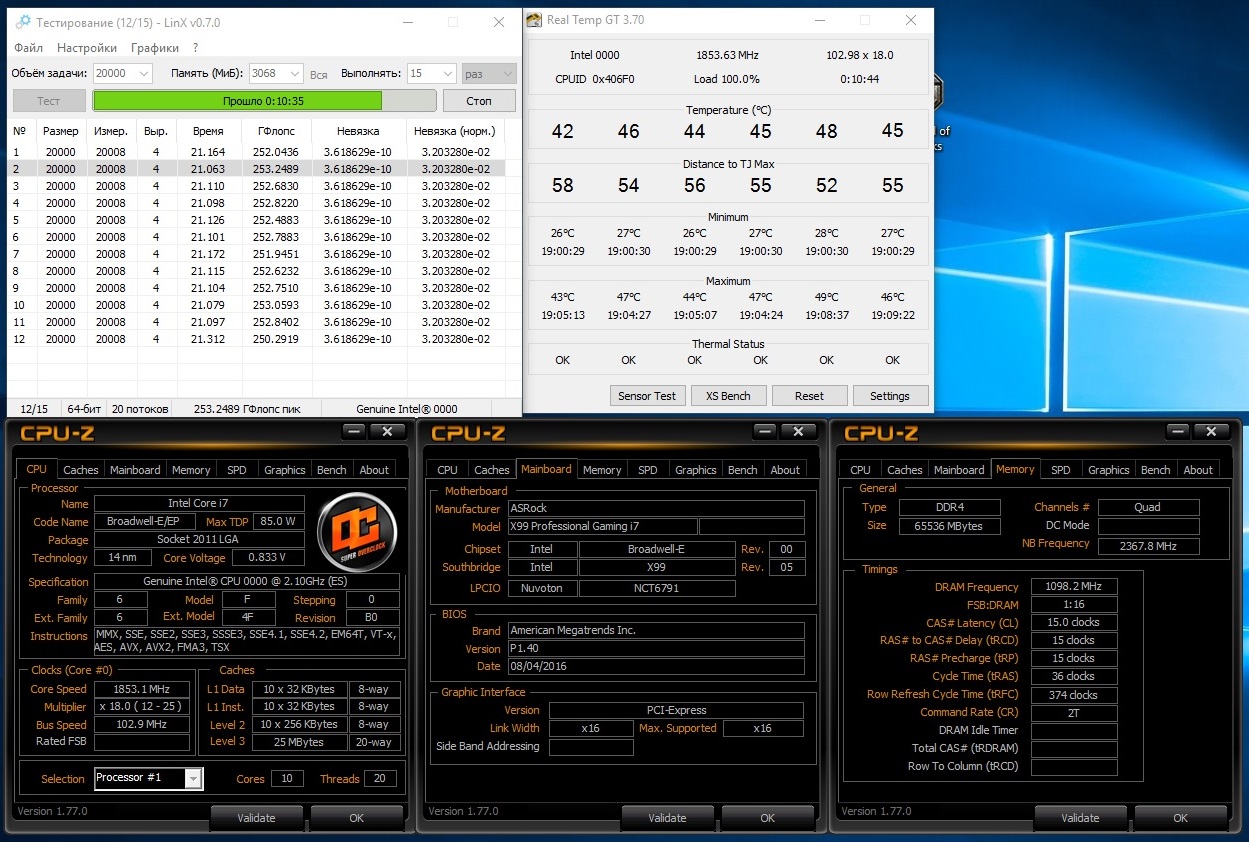1249x842 pixels.
Task: Click the Real Temp GT title bar icon
Action: 535,20
